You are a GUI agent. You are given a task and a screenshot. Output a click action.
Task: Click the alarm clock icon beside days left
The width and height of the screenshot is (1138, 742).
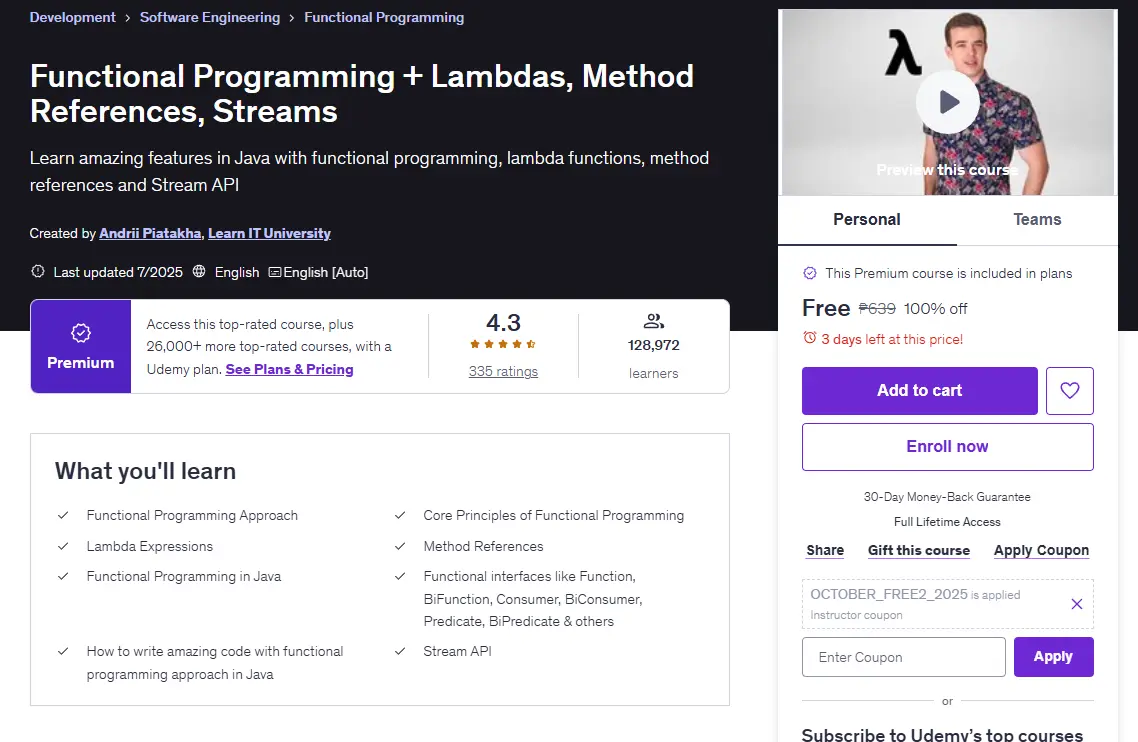(x=809, y=338)
